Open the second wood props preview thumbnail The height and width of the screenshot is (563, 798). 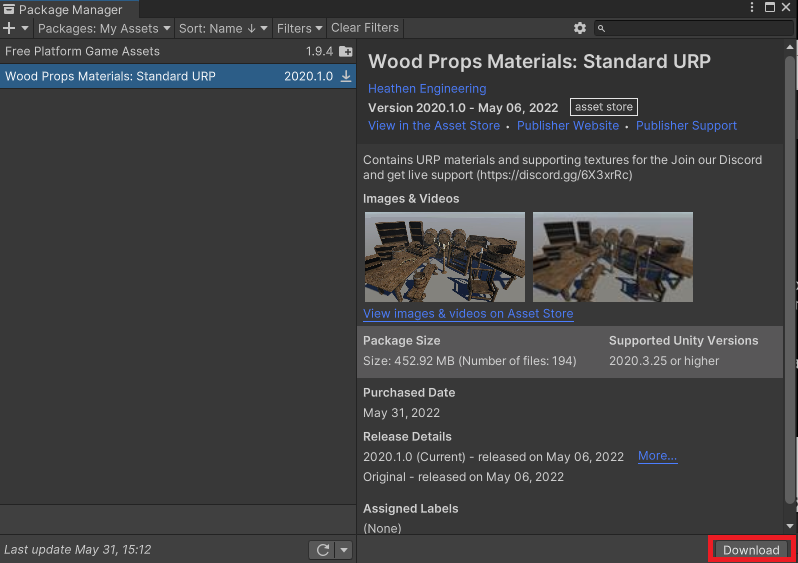pos(613,257)
